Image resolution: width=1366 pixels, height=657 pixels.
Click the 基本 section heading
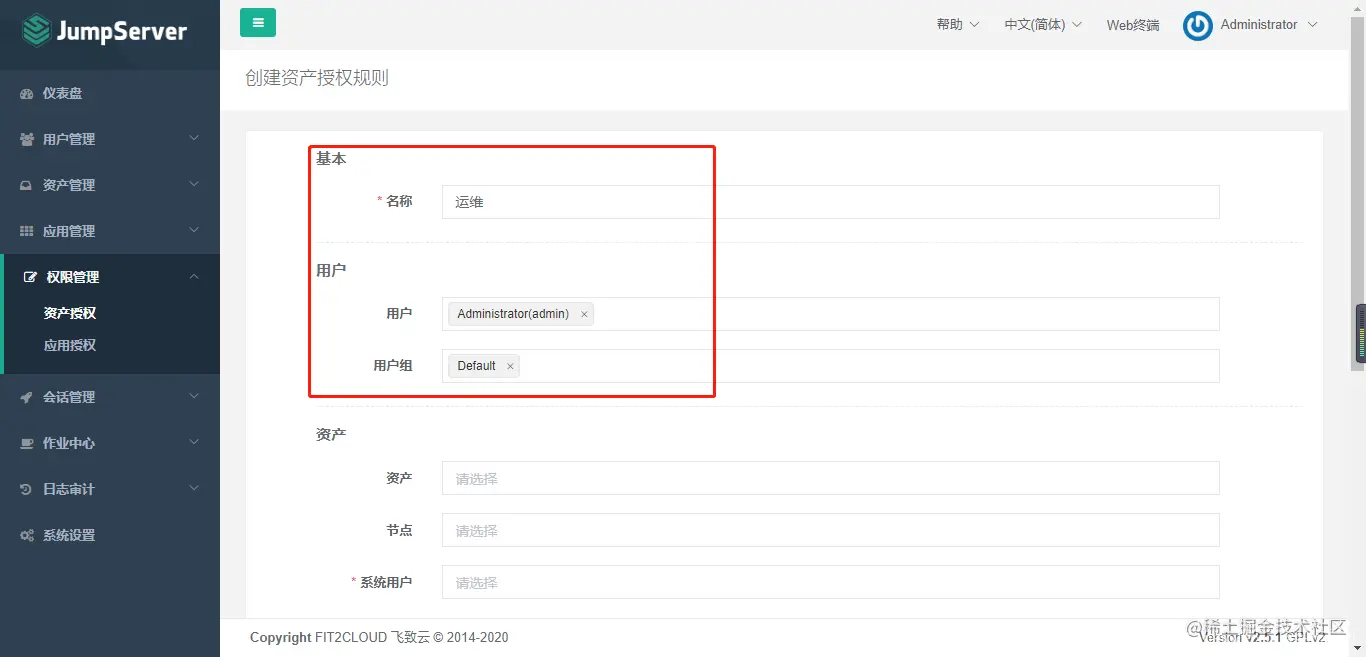coord(331,158)
